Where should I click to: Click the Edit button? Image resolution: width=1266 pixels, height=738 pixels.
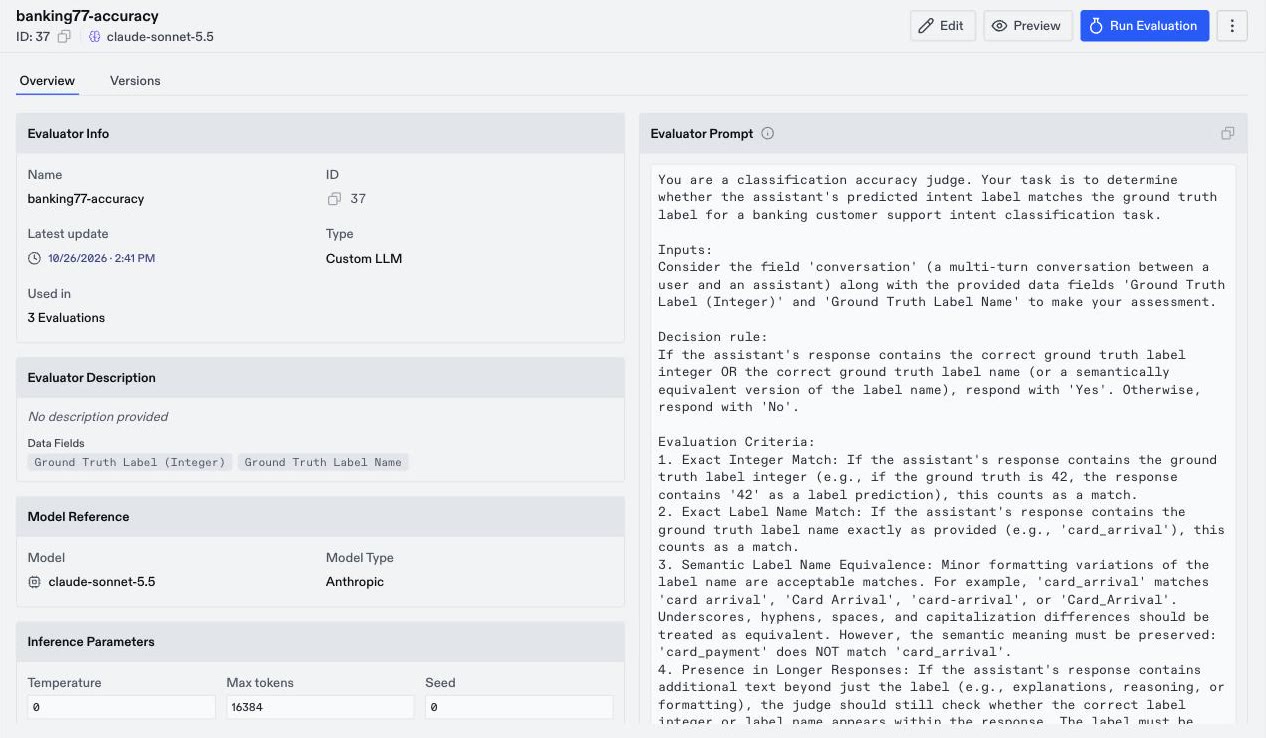942,26
